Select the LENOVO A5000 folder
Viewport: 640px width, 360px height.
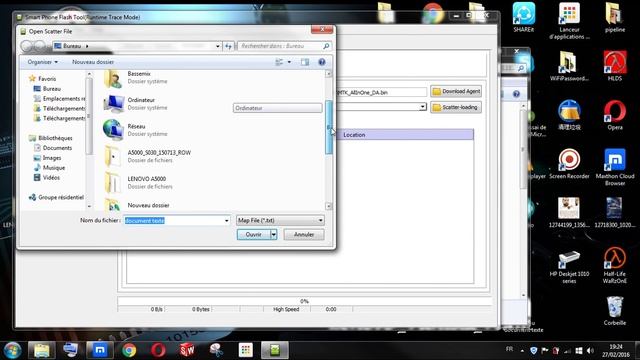pyautogui.click(x=147, y=182)
